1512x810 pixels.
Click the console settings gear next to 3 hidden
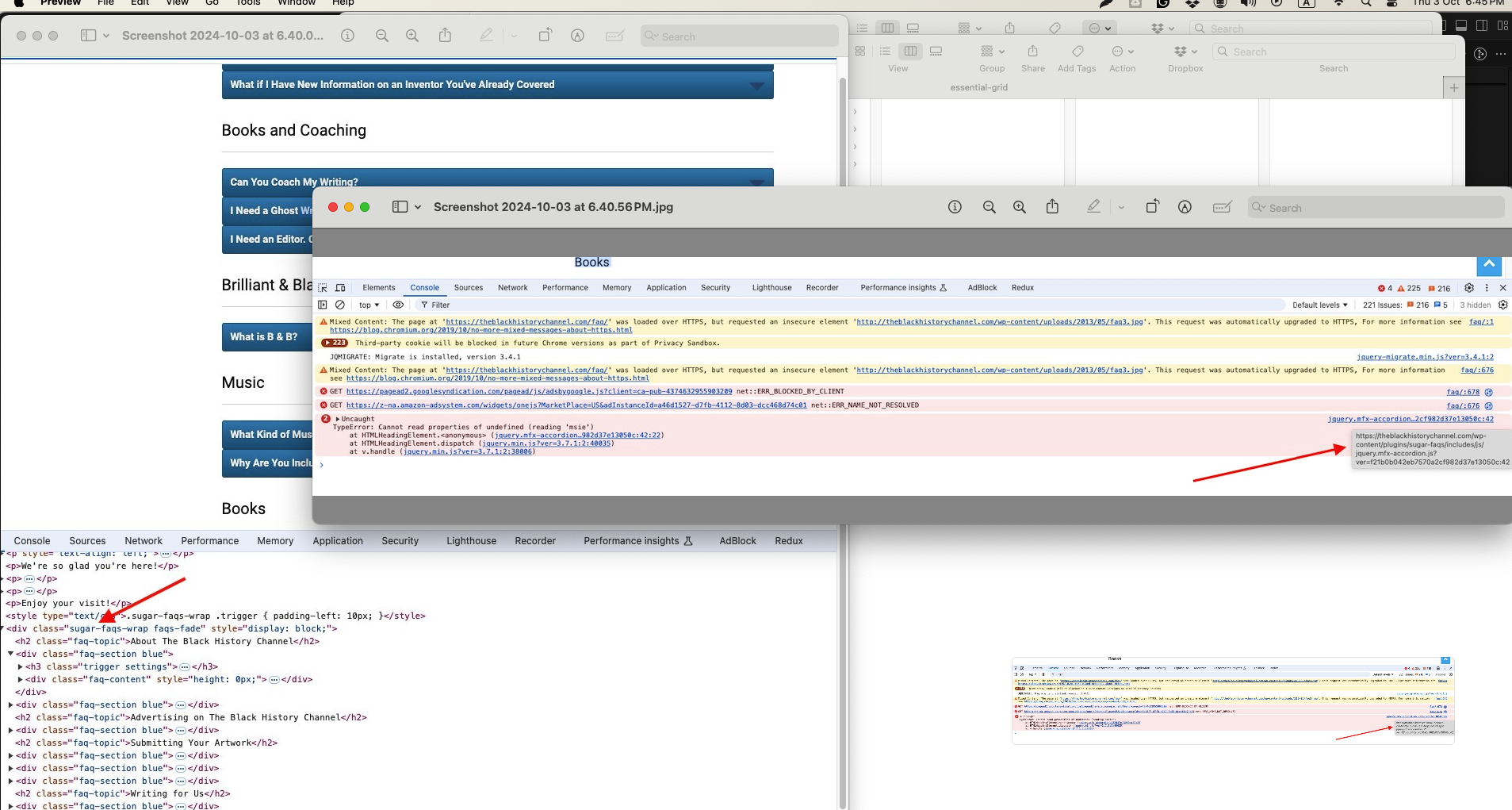[x=1502, y=305]
